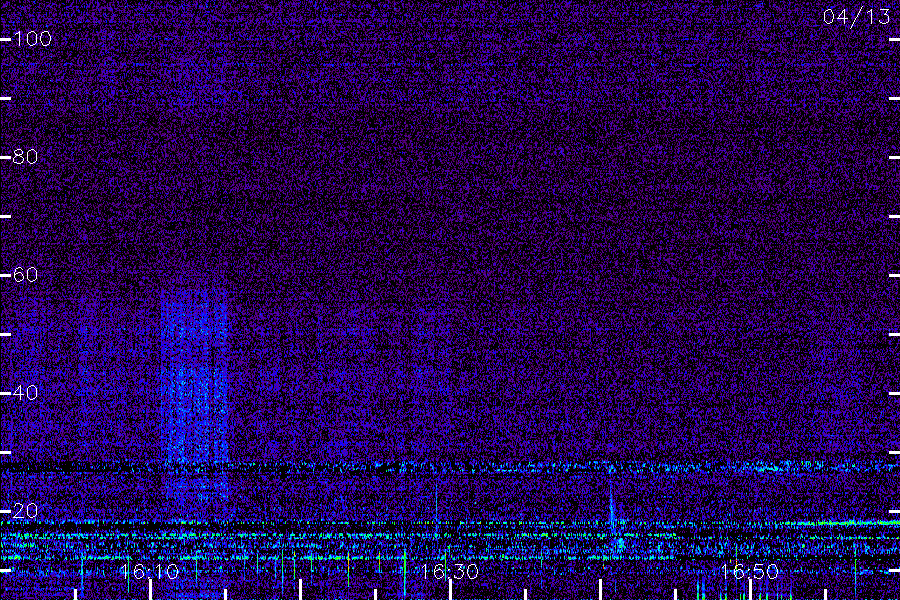Click the 04/13 date stamp
The width and height of the screenshot is (900, 600).
(856, 17)
